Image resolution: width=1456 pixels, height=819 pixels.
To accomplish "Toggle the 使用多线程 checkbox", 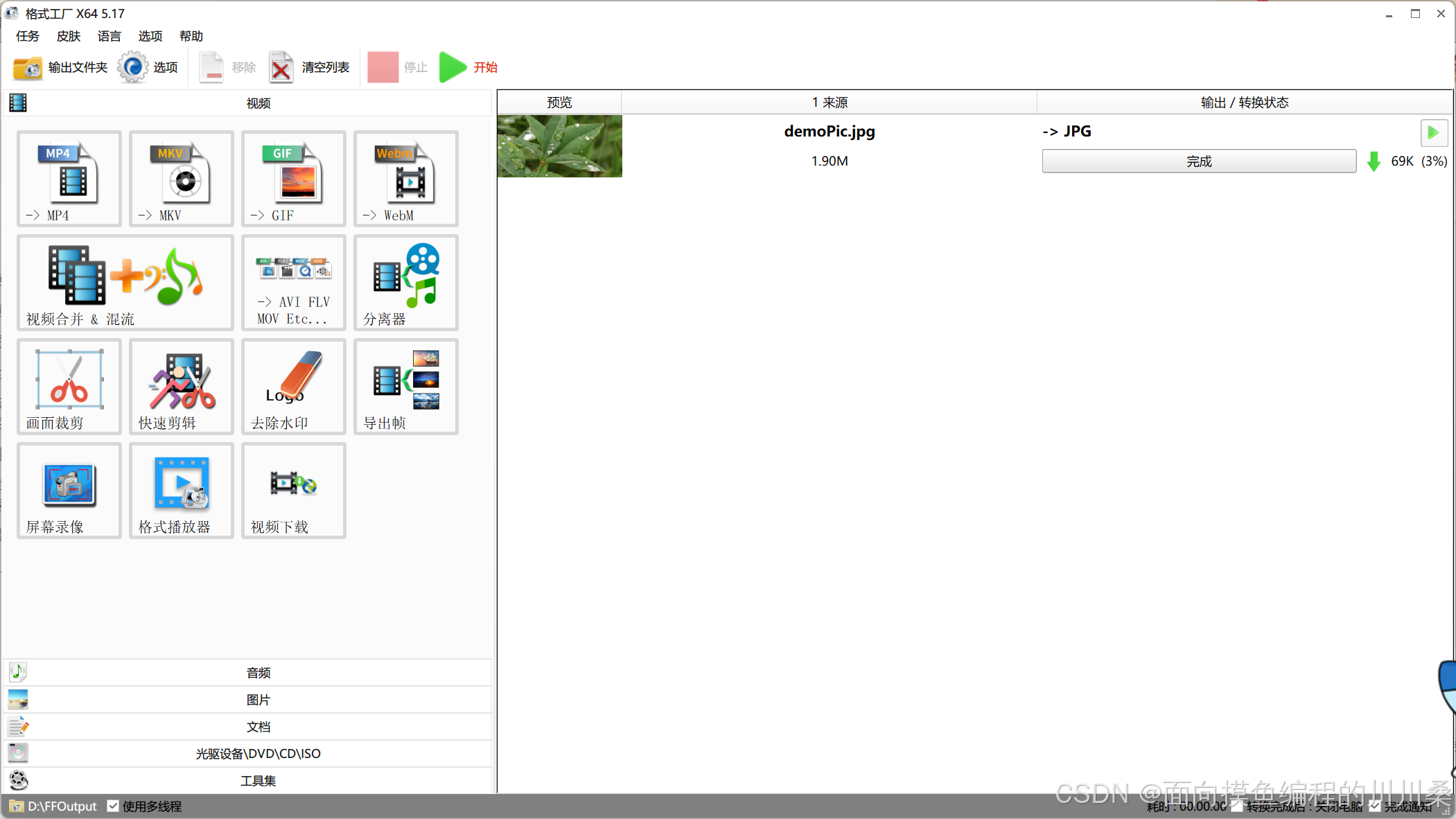I will (x=113, y=806).
